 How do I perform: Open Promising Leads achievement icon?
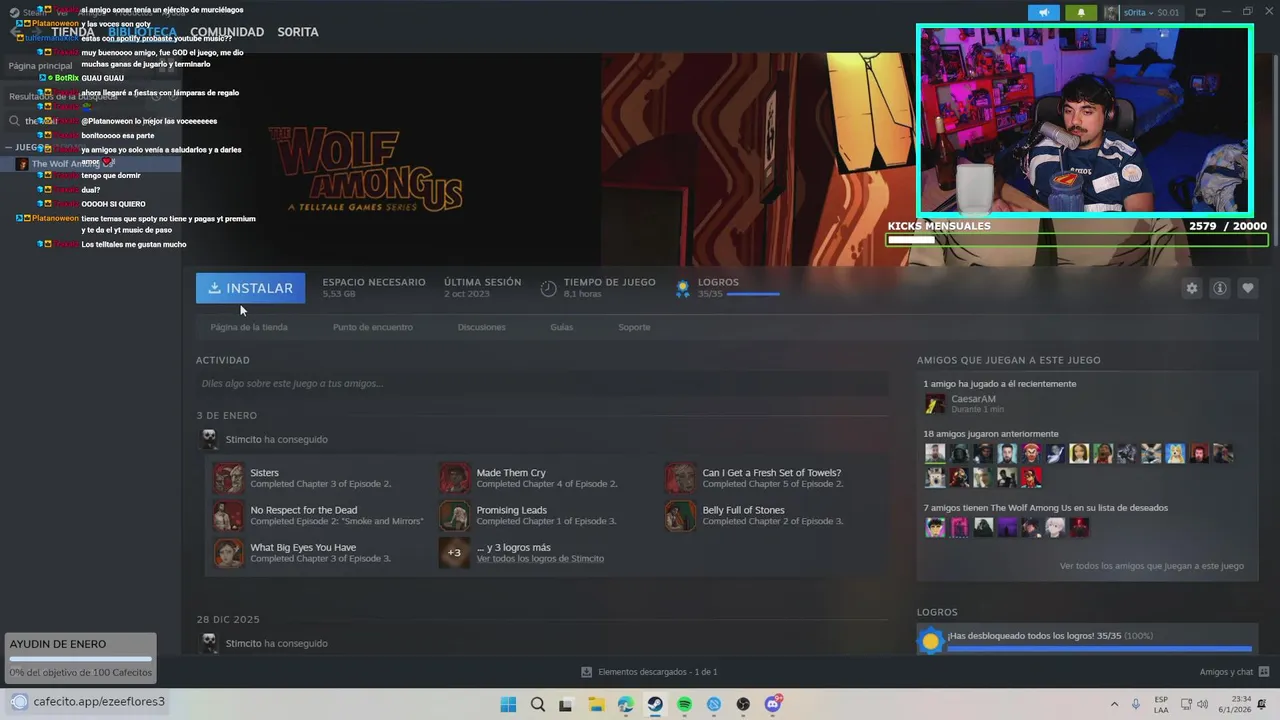(x=454, y=515)
